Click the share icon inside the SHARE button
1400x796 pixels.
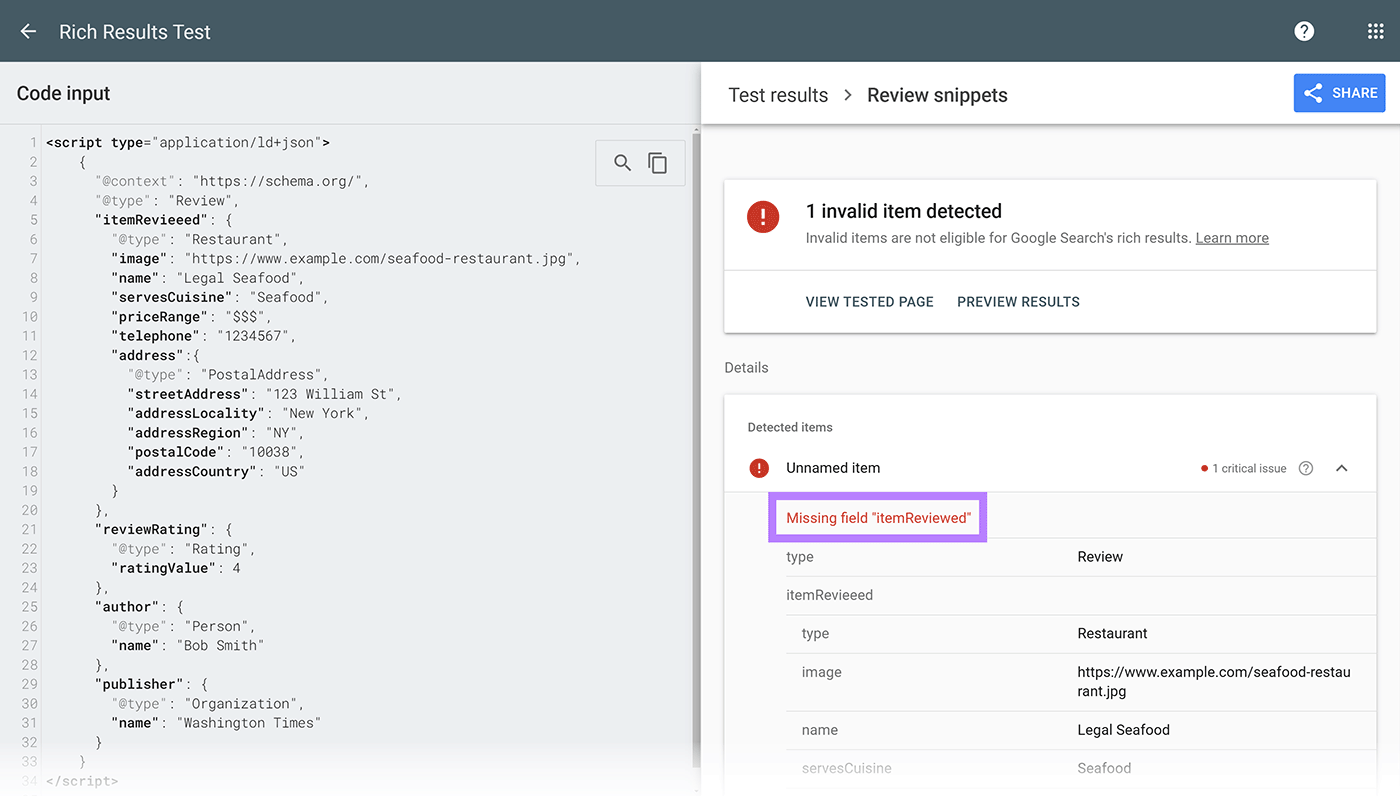click(x=1315, y=92)
